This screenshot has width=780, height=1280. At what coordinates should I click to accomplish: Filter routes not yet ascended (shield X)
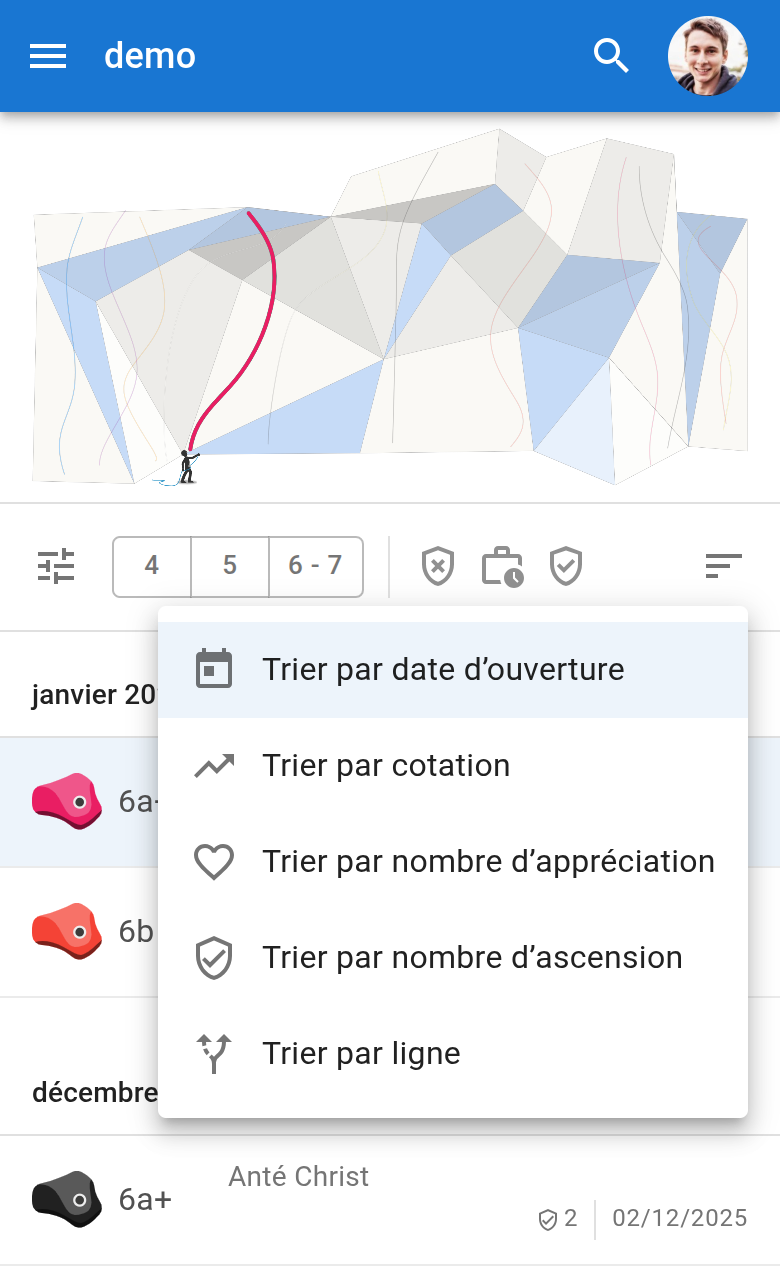point(438,566)
